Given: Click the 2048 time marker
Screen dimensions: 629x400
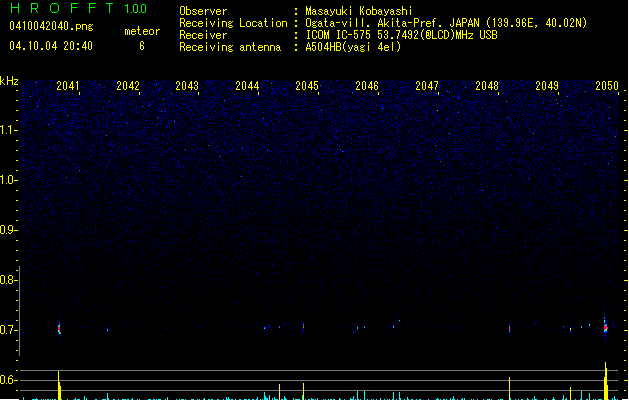Looking at the screenshot, I should pyautogui.click(x=487, y=86).
